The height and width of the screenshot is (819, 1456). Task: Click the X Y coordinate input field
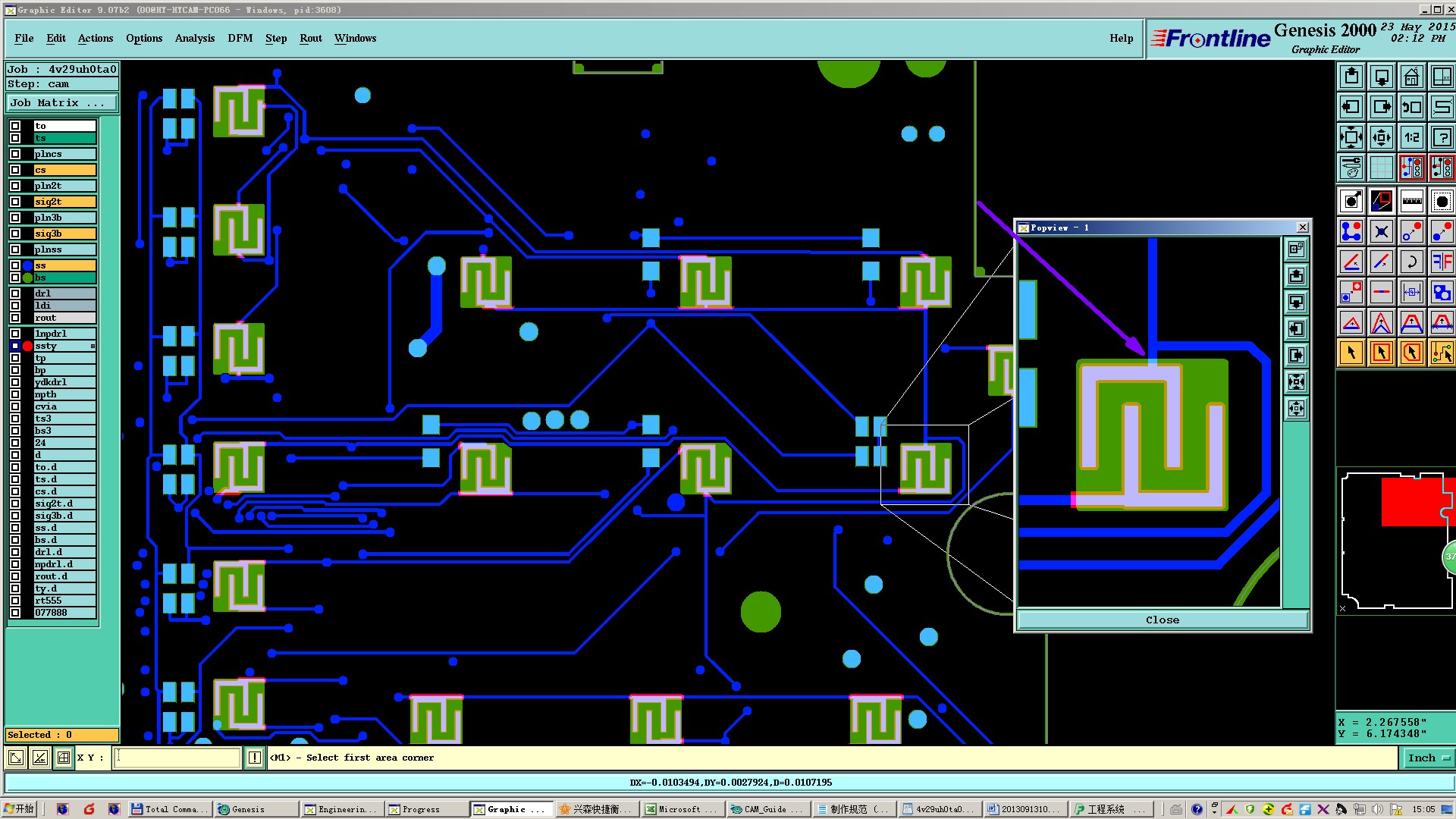pyautogui.click(x=177, y=757)
